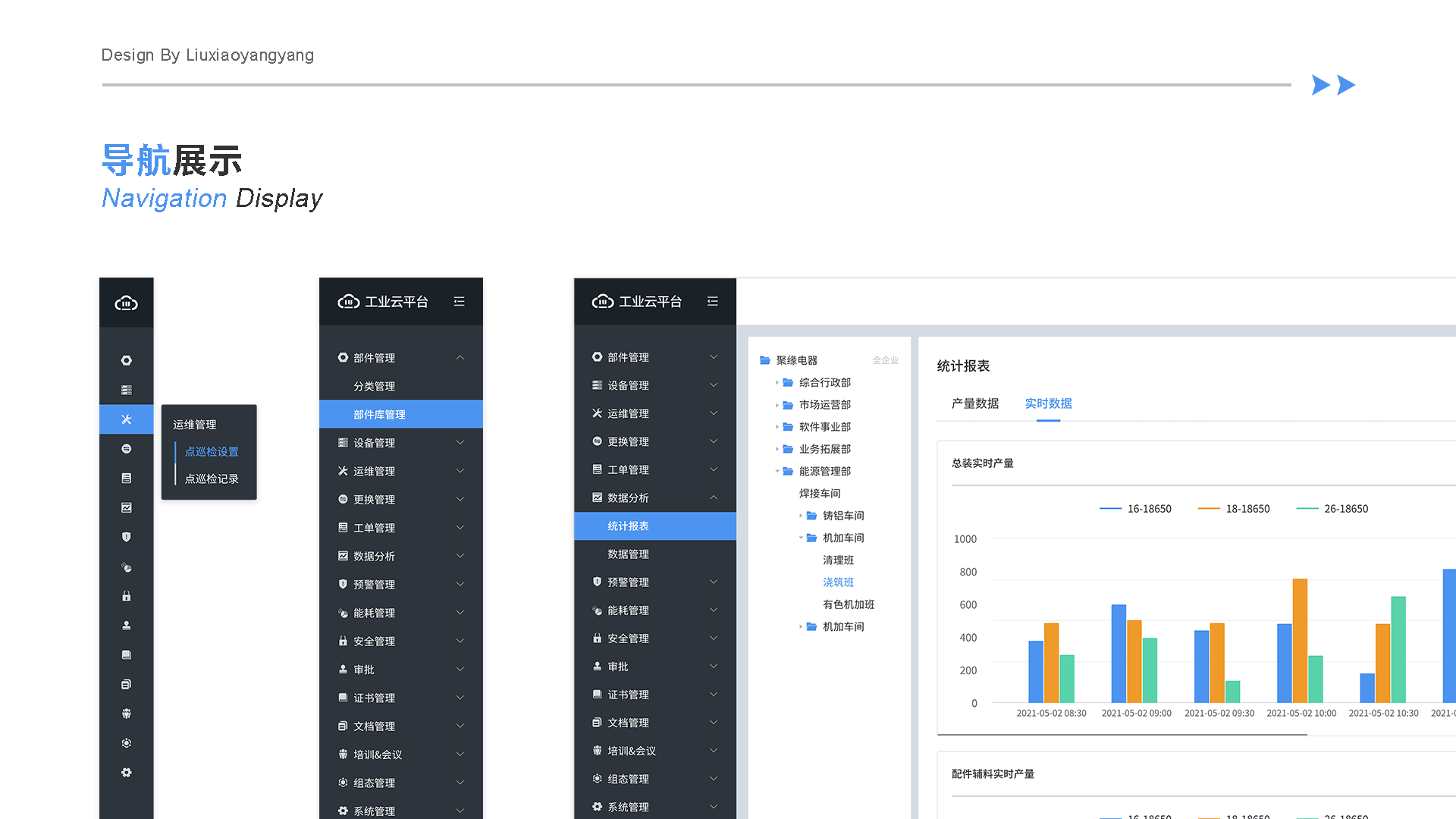Click menu fold icon in middle sidebar header

459,302
